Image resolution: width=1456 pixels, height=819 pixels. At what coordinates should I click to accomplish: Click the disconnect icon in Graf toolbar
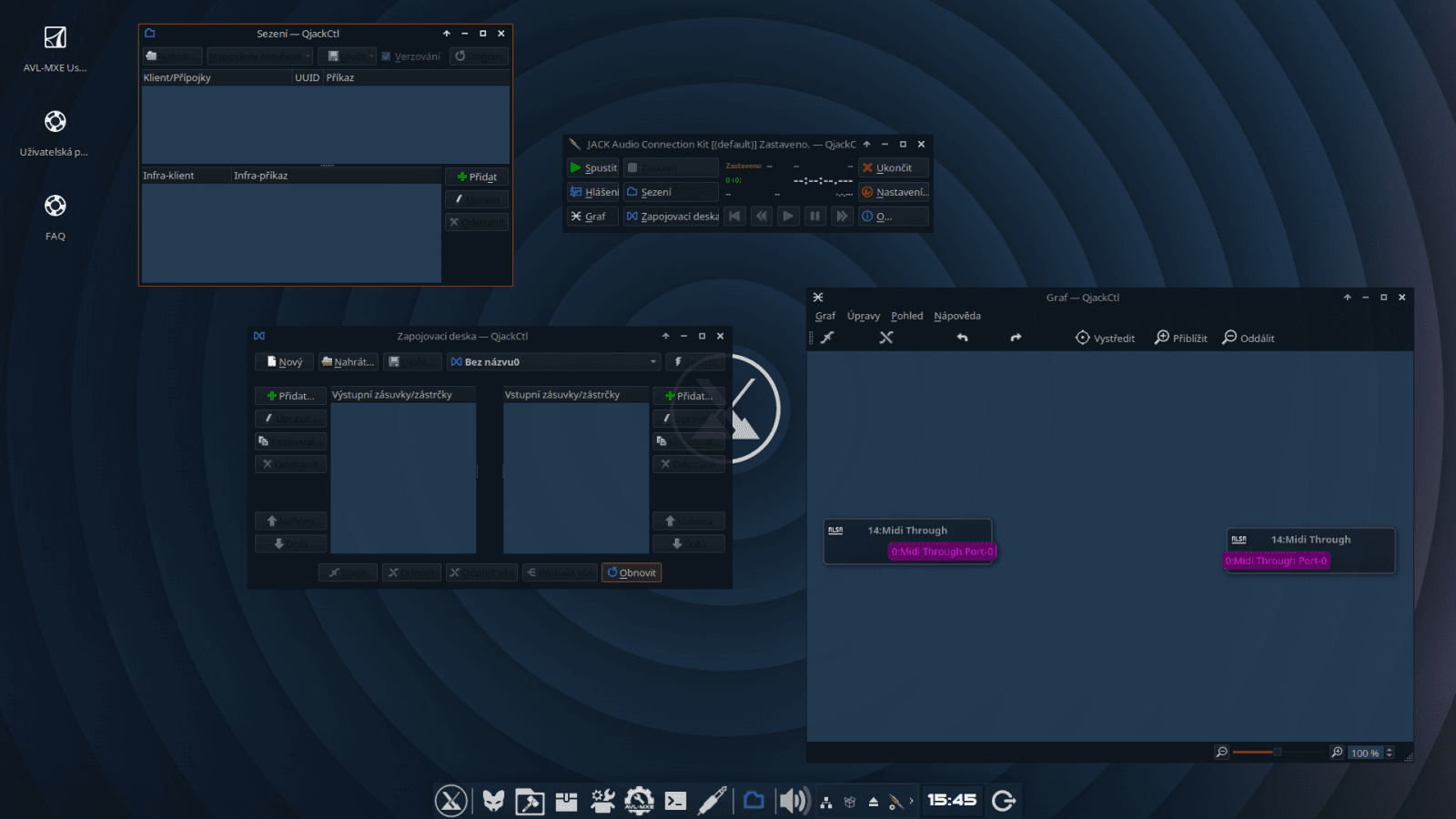tap(887, 338)
